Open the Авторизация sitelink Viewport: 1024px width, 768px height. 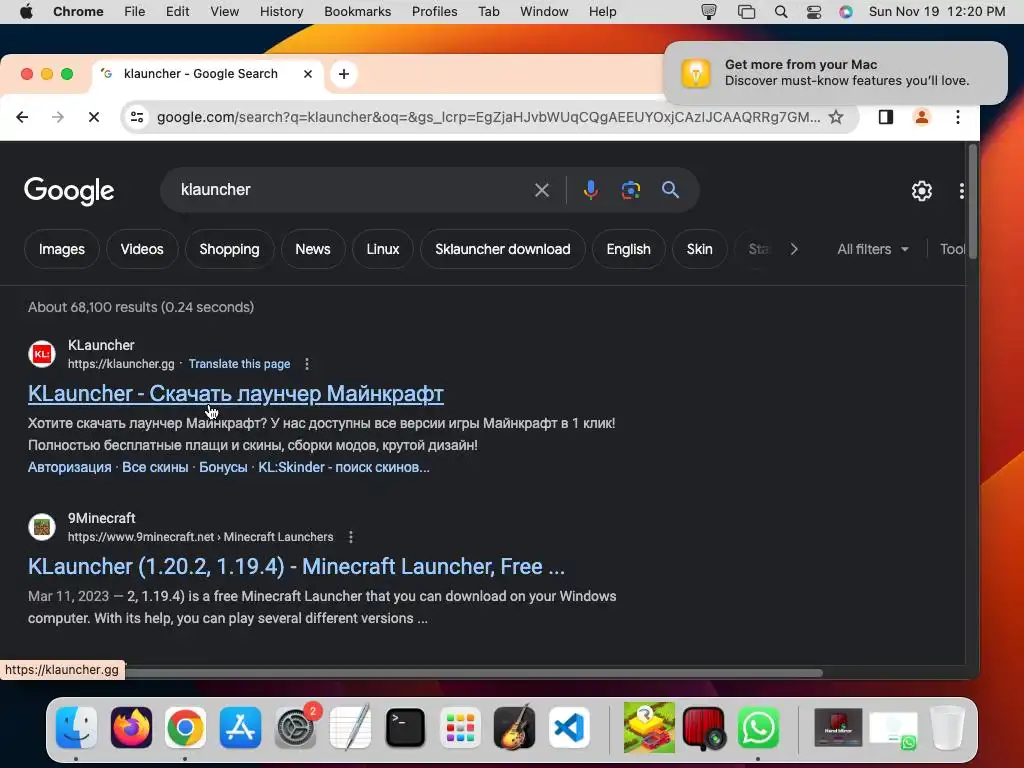coord(69,467)
